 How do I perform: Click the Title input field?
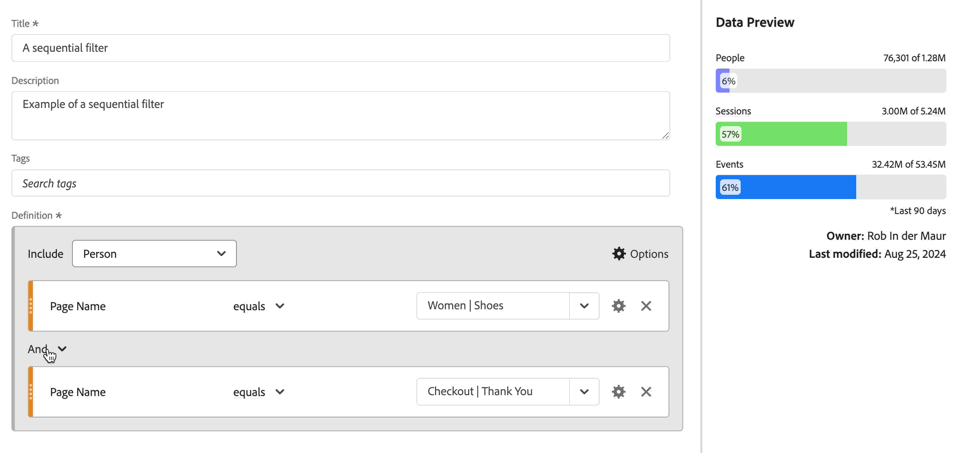[340, 48]
